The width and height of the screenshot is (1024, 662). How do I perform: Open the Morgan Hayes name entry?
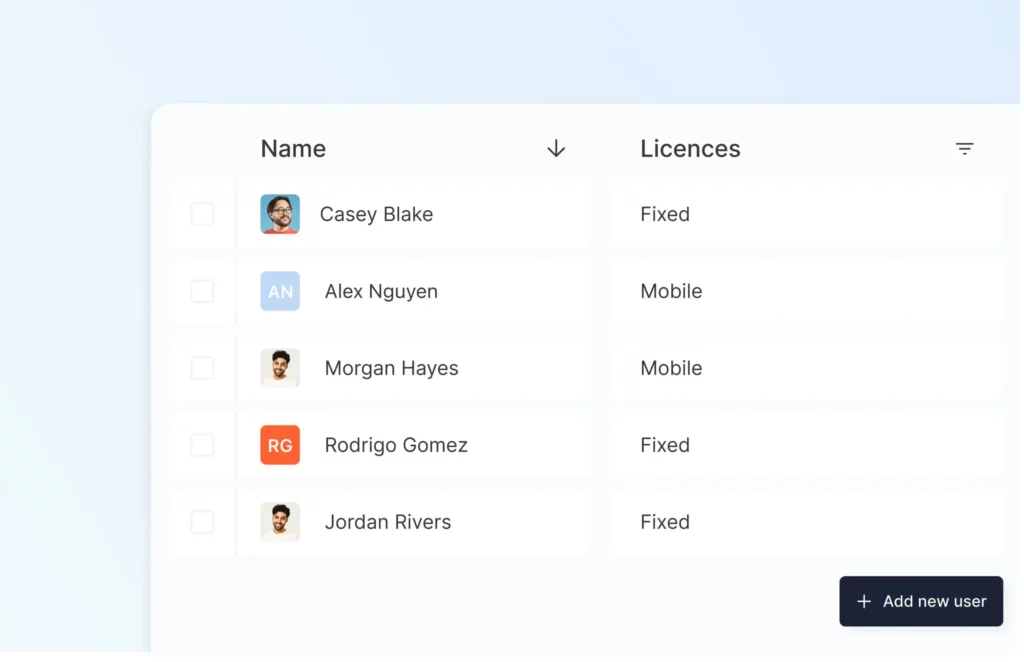pyautogui.click(x=391, y=368)
